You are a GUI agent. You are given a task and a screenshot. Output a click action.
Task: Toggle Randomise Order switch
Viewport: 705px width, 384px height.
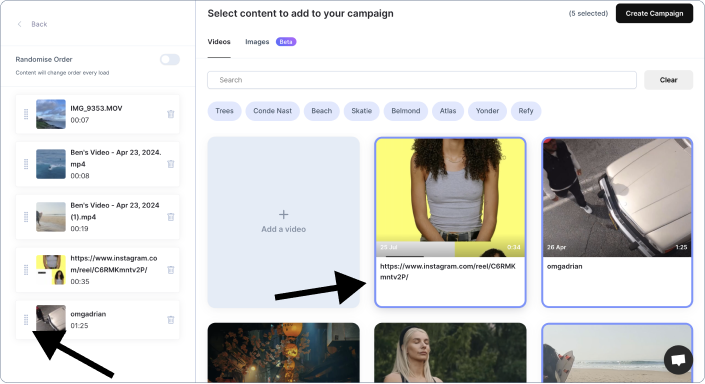click(x=170, y=59)
